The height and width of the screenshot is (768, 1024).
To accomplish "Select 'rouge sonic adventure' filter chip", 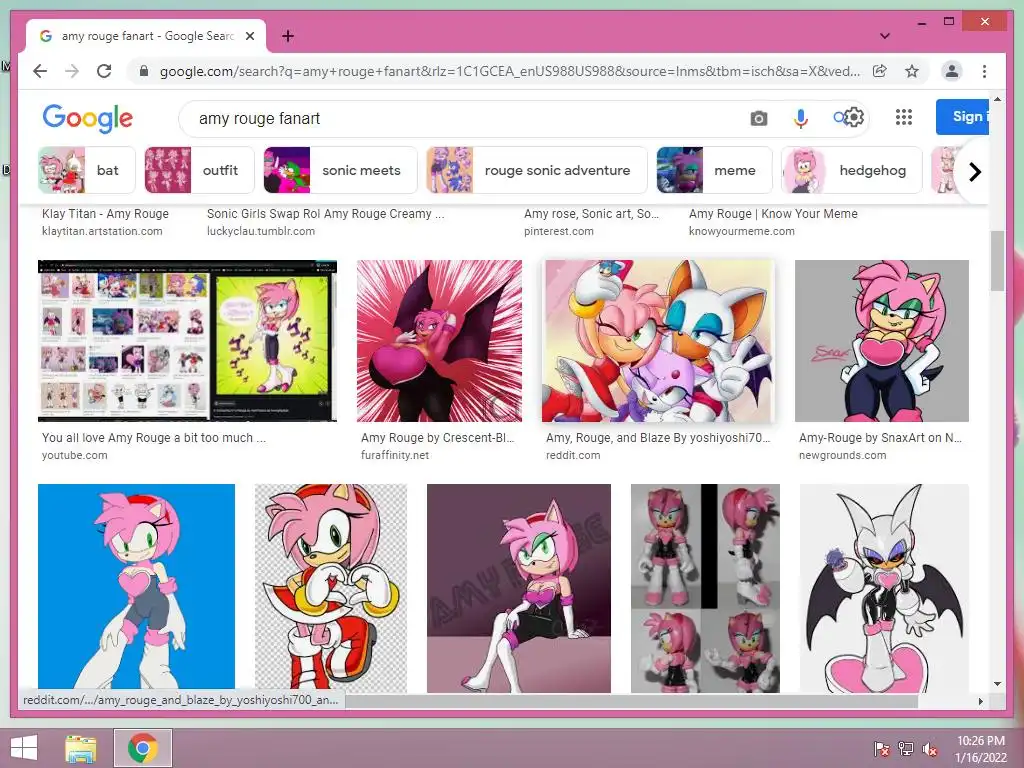I will tap(537, 170).
